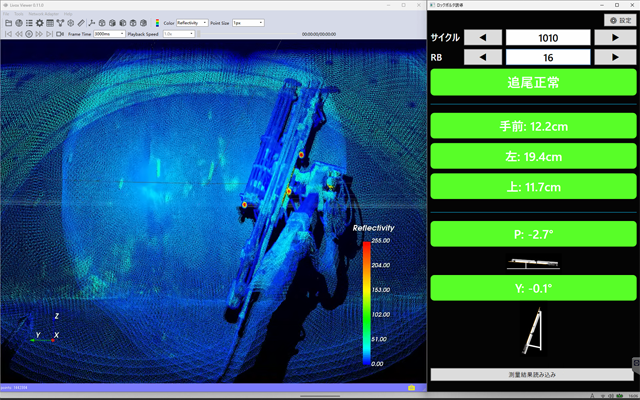Open the gear settings icon in Livox toolbar
The height and width of the screenshot is (400, 640).
pyautogui.click(x=40, y=23)
